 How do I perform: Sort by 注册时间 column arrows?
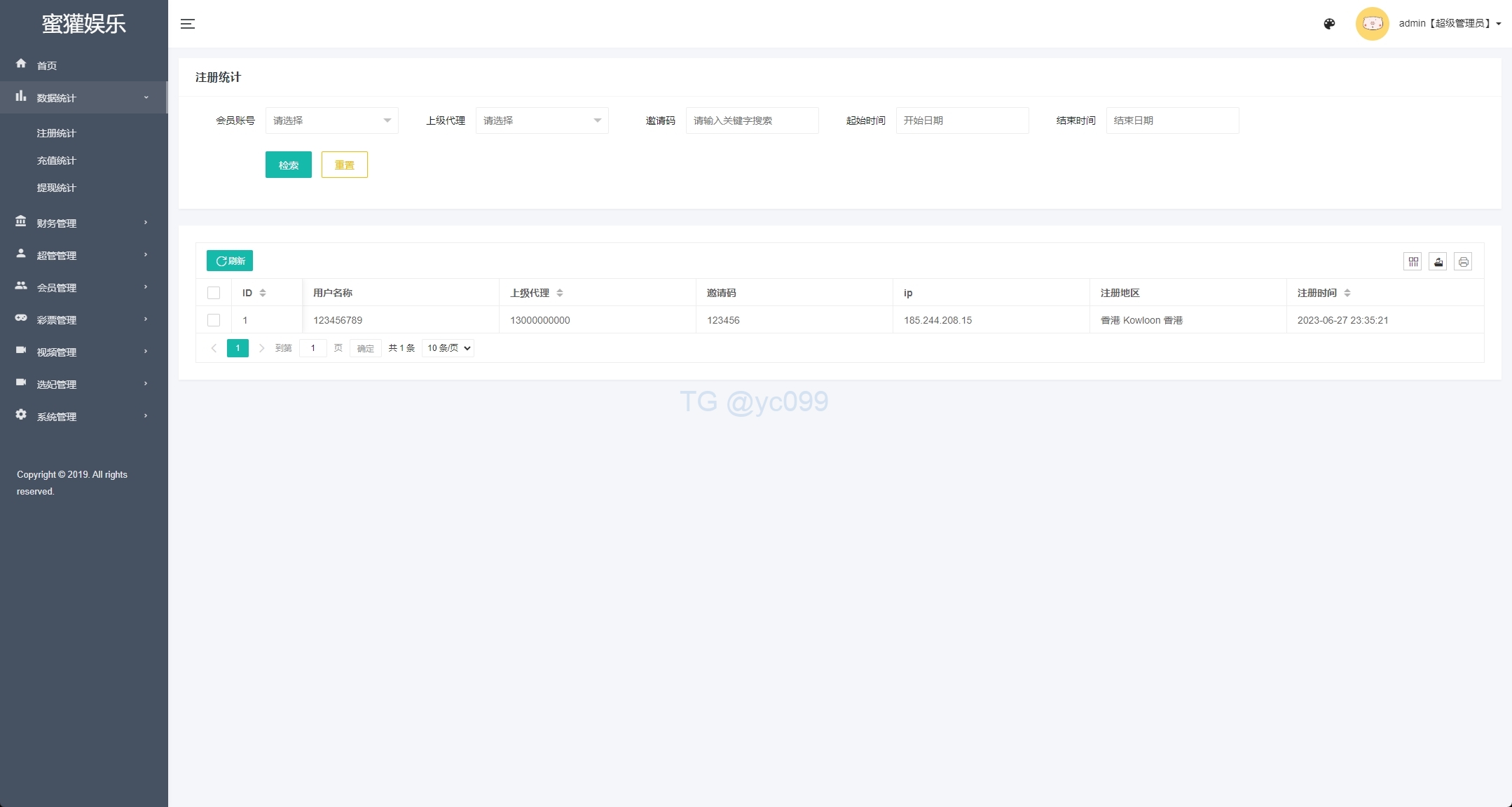point(1347,293)
